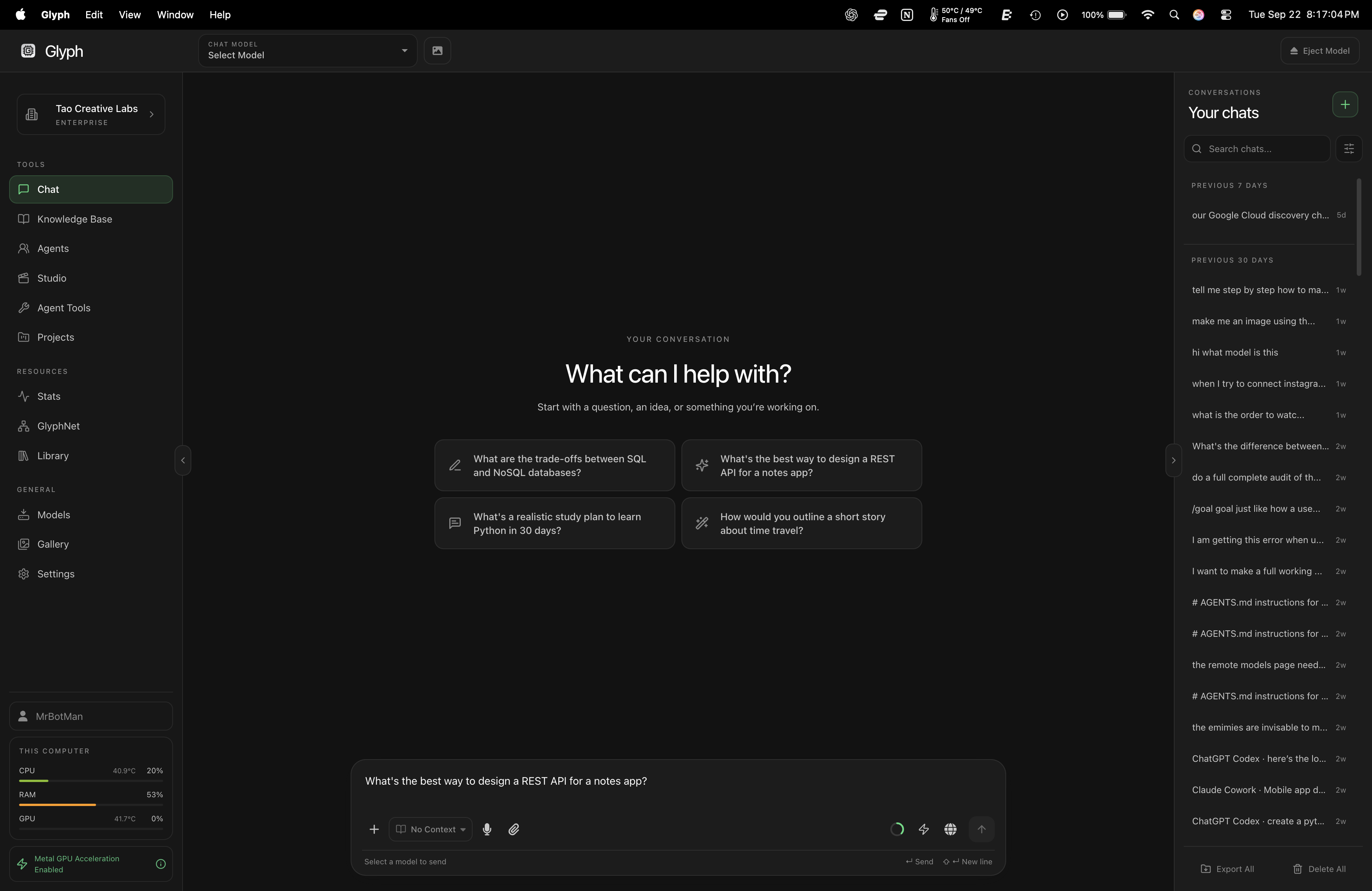
Task: Start a new chat with green plus button
Action: [x=1345, y=105]
